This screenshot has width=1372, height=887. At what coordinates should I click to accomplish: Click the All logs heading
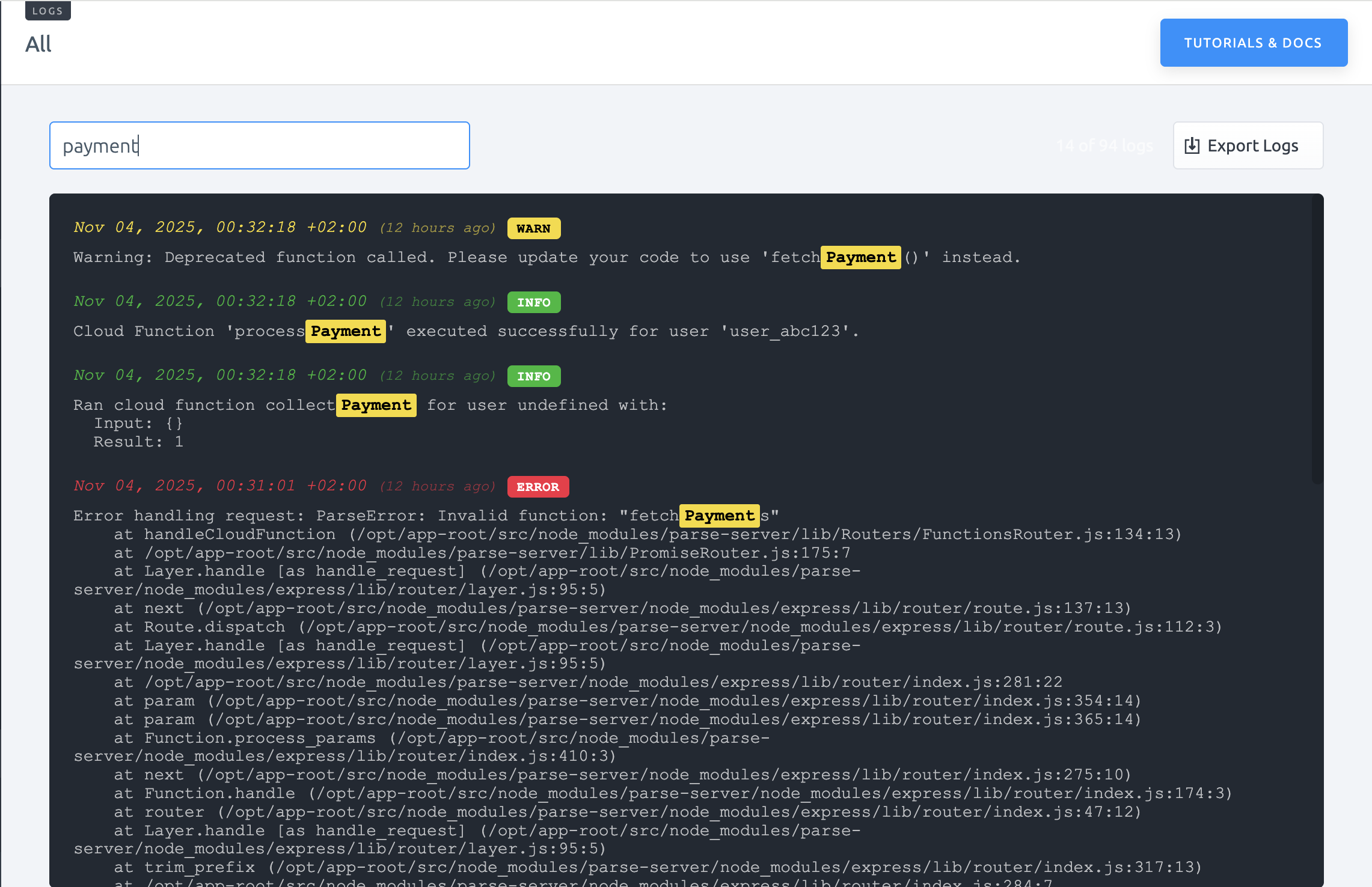(38, 43)
